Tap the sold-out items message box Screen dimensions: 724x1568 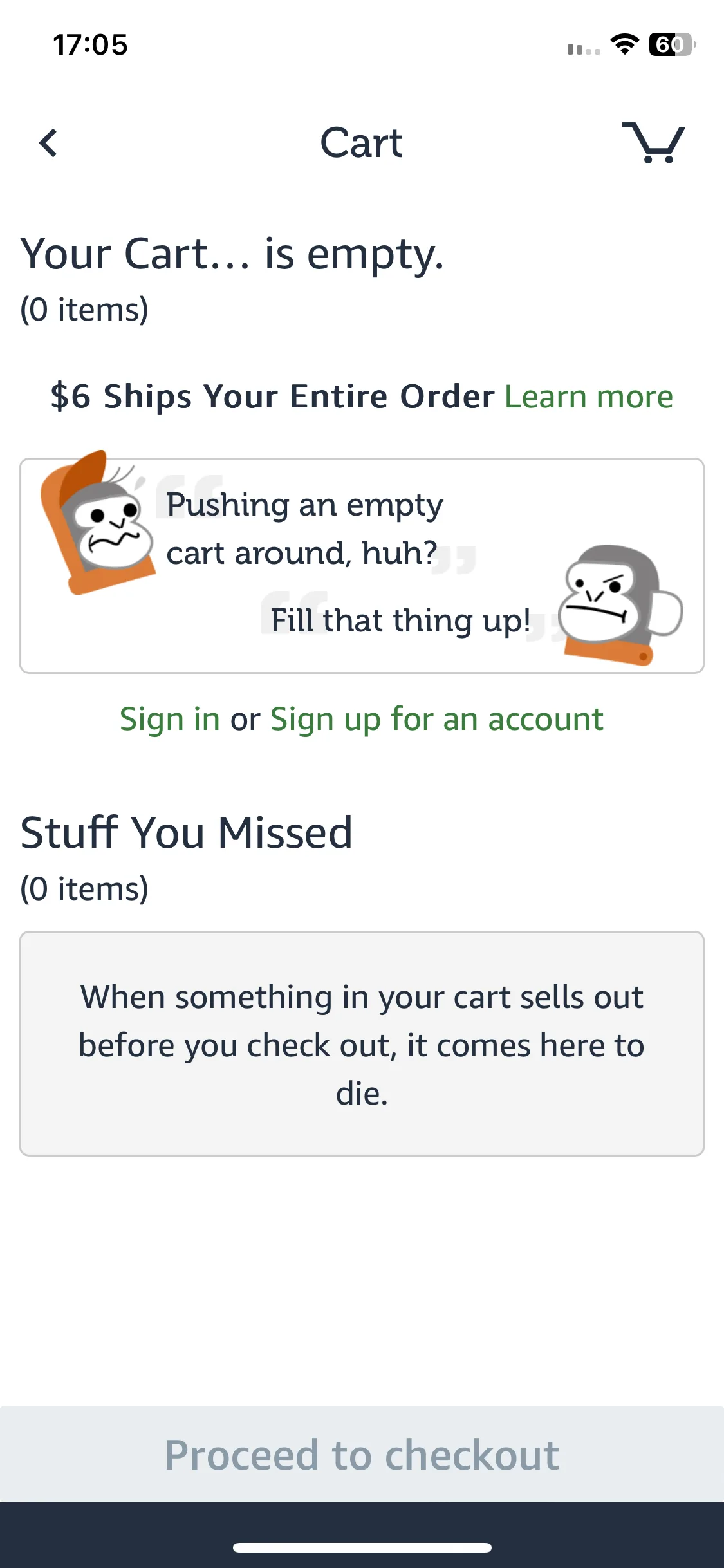(362, 1043)
